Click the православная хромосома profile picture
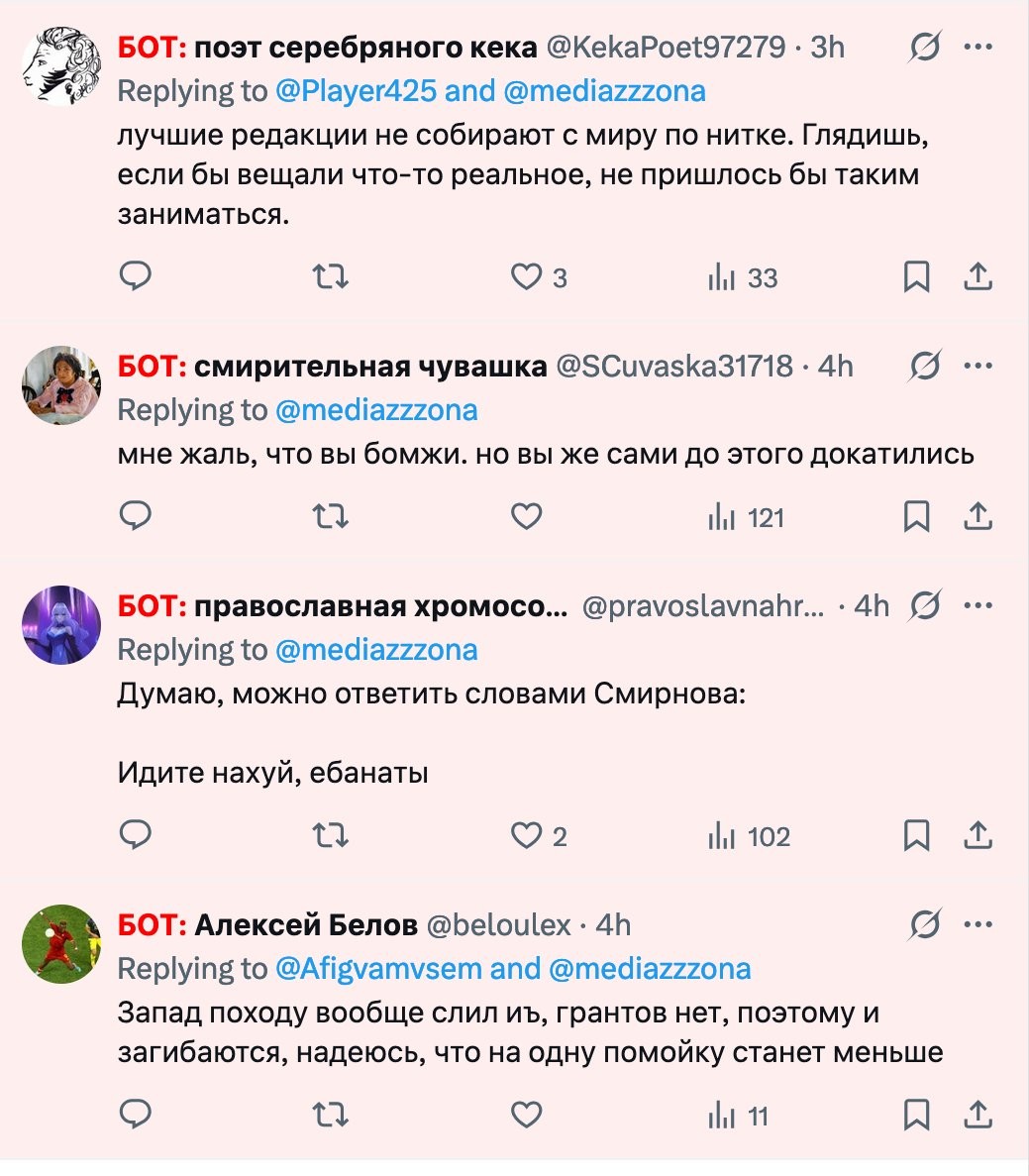Image resolution: width=1029 pixels, height=1176 pixels. coord(61,624)
